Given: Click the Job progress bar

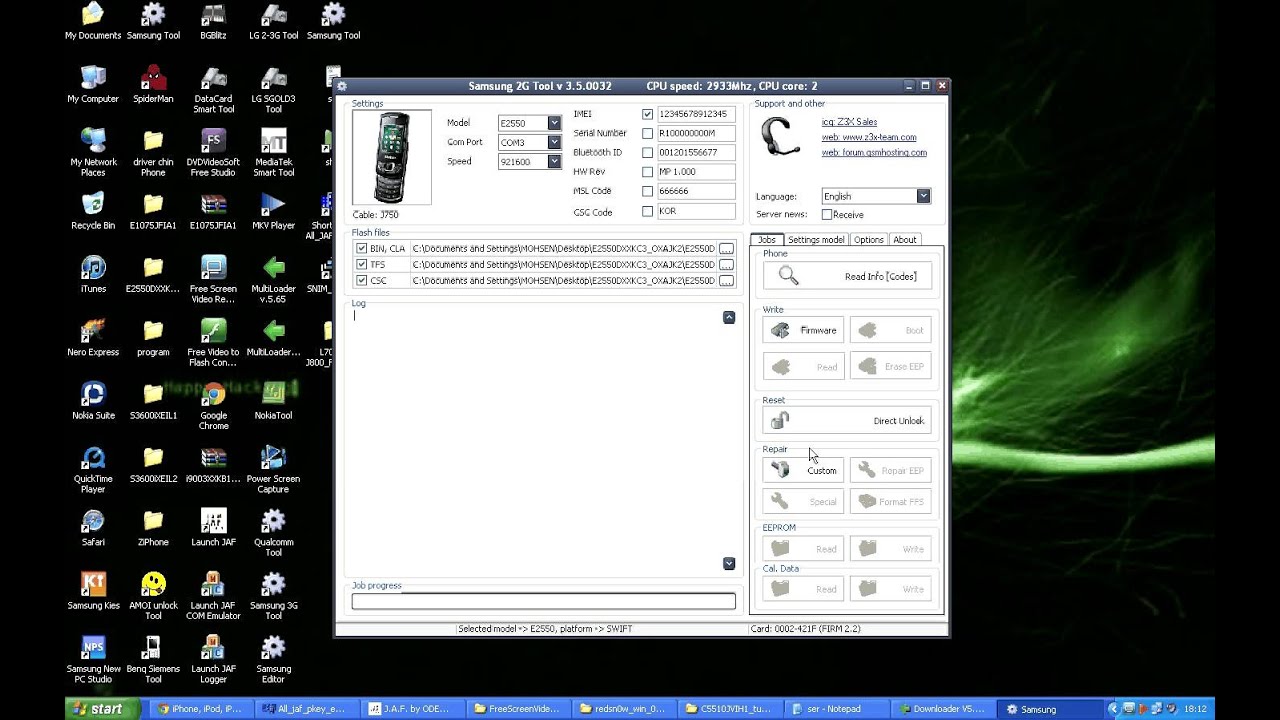Looking at the screenshot, I should pos(543,601).
